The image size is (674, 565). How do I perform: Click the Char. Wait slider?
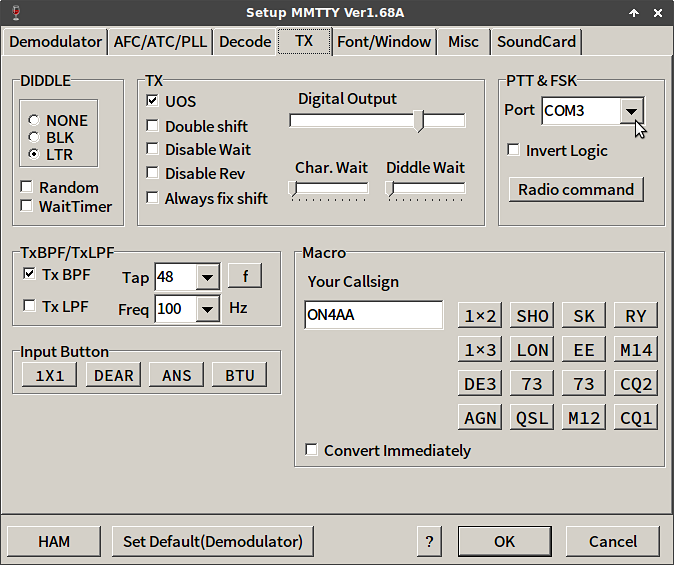pos(329,189)
